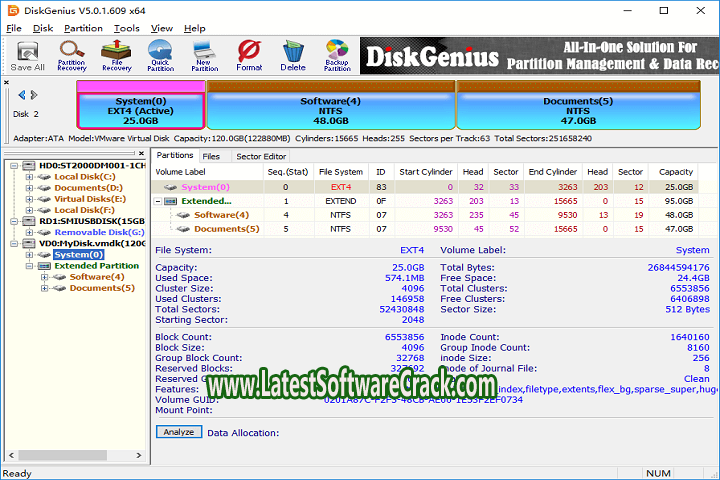Switch to the Sector Editor tab
This screenshot has height=480, width=720.
(260, 156)
